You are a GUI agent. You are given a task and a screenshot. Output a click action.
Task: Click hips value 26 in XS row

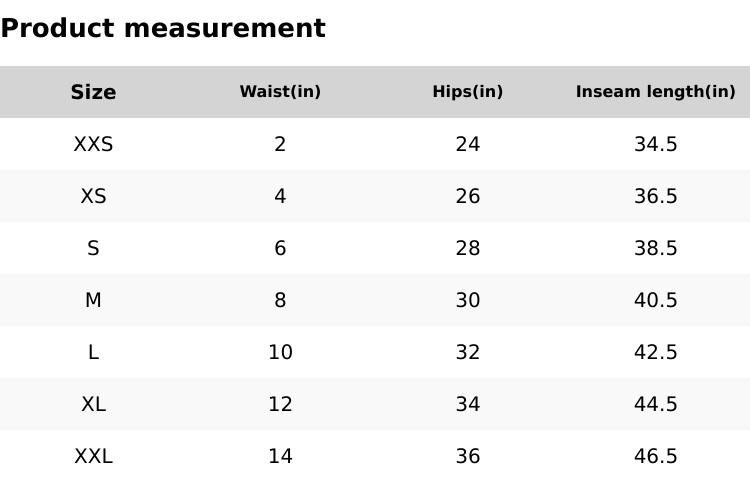(x=467, y=196)
